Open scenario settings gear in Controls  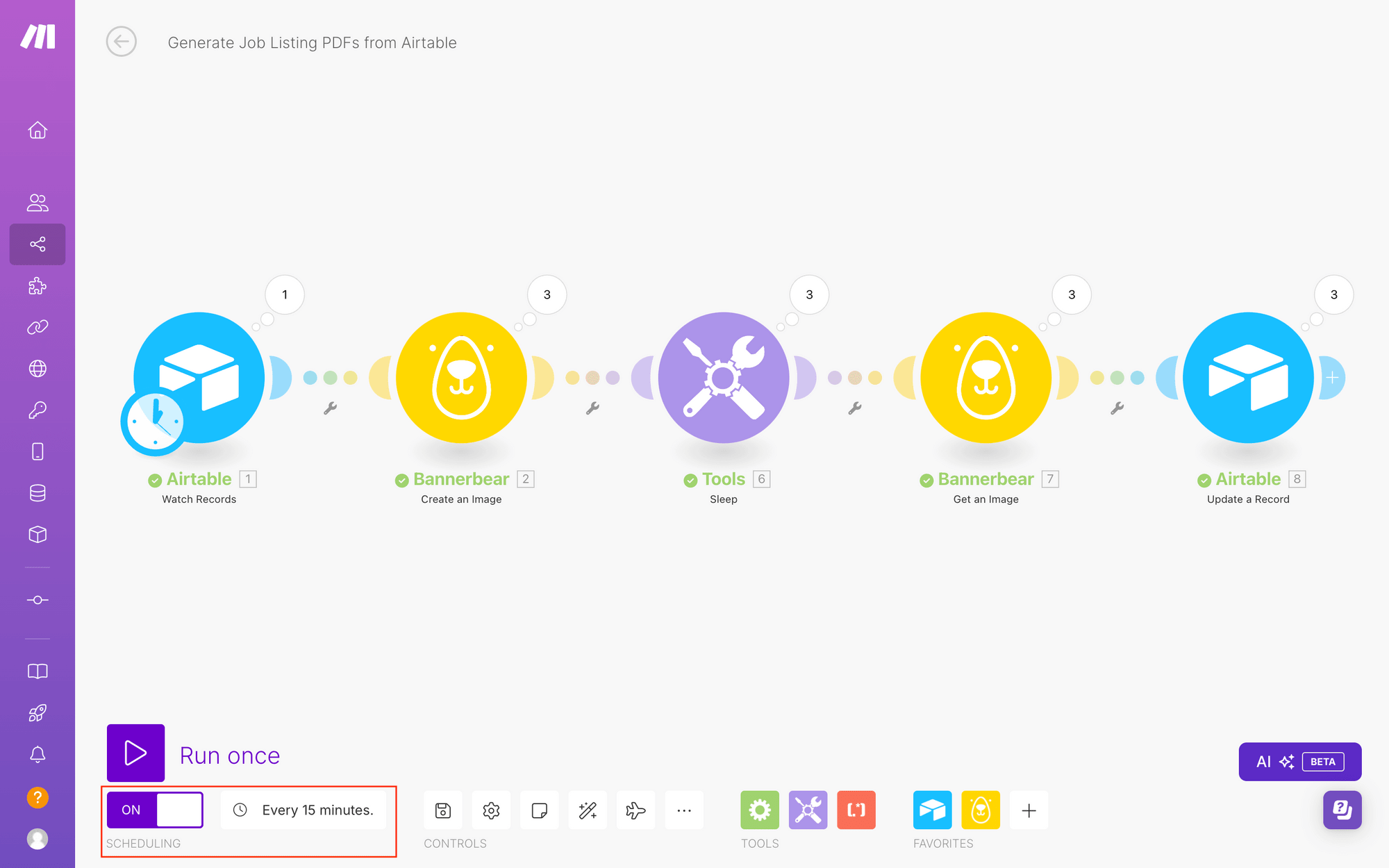(491, 810)
